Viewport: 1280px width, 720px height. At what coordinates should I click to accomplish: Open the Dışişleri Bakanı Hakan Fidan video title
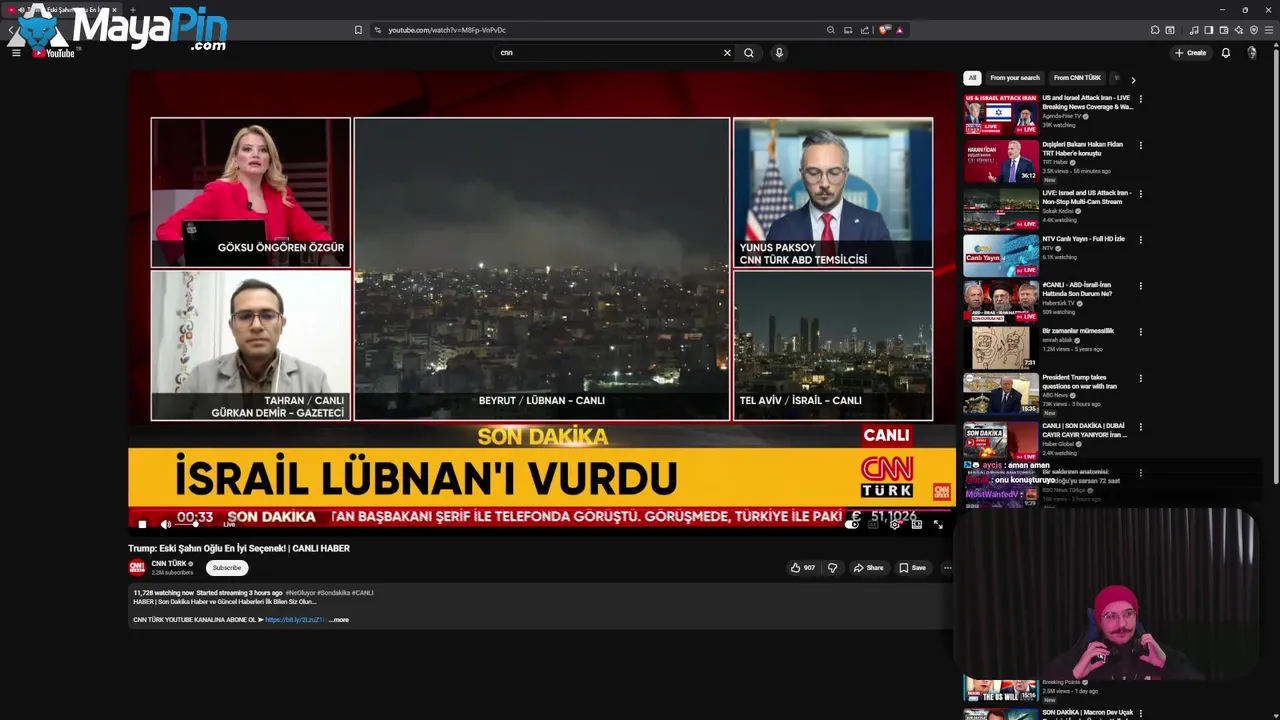coord(1083,149)
